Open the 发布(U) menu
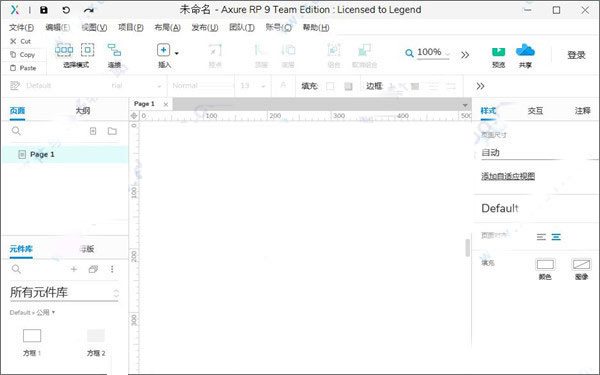The width and height of the screenshot is (600, 375). click(205, 28)
